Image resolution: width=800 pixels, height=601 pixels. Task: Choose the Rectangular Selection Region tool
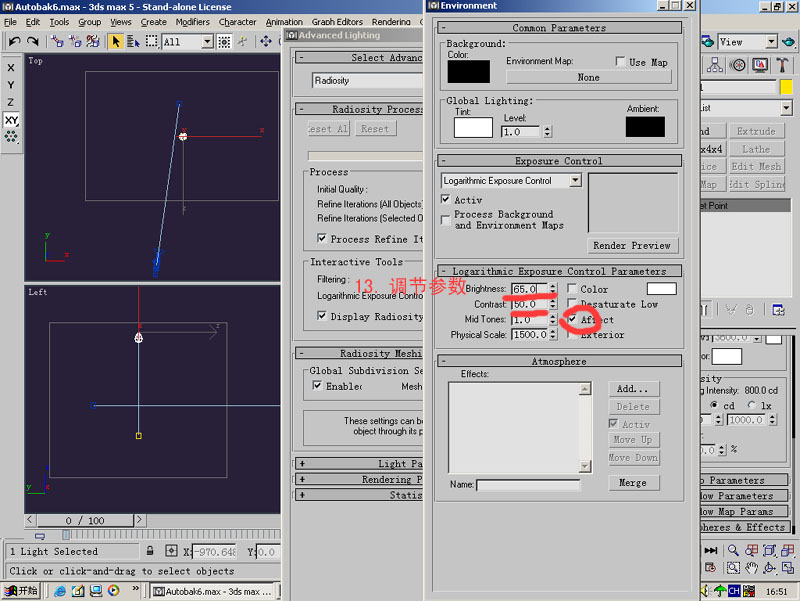(x=152, y=41)
